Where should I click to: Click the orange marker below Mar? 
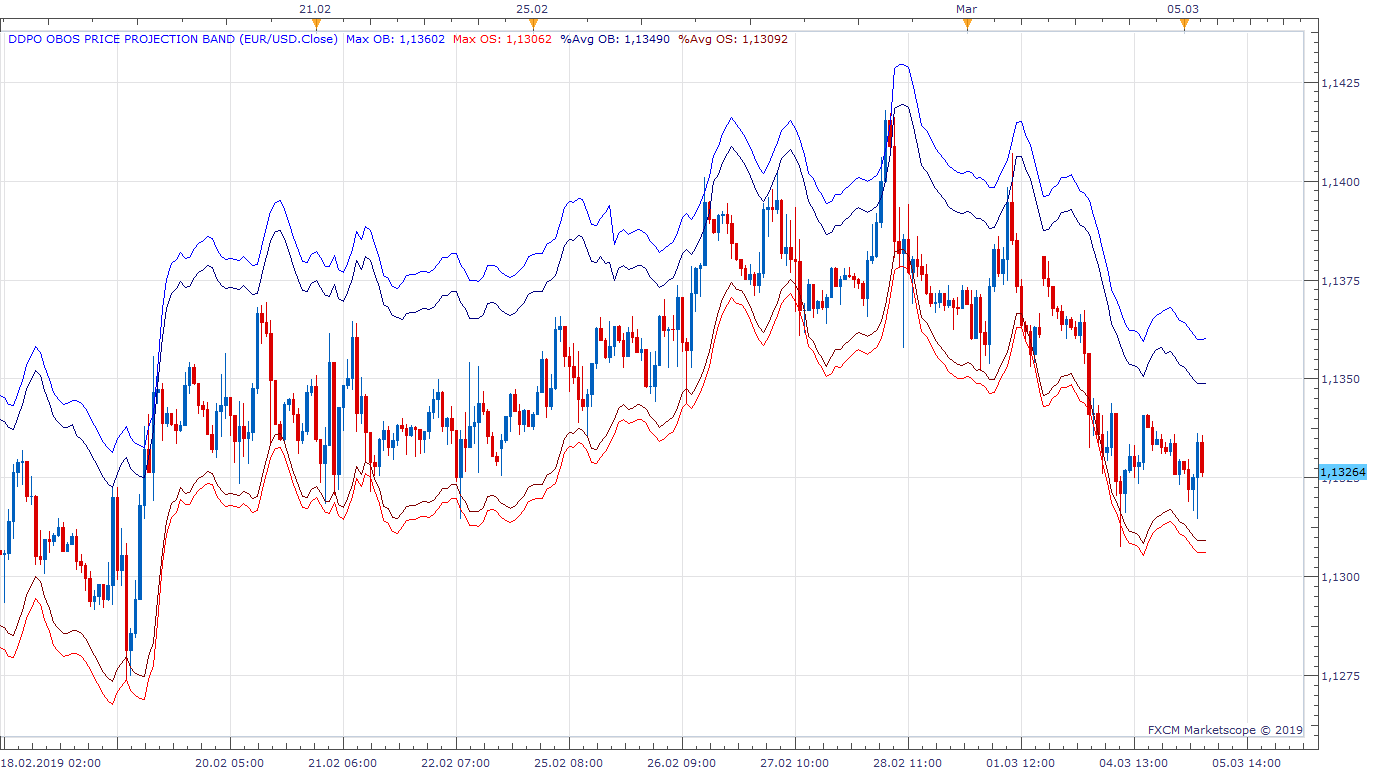click(967, 24)
